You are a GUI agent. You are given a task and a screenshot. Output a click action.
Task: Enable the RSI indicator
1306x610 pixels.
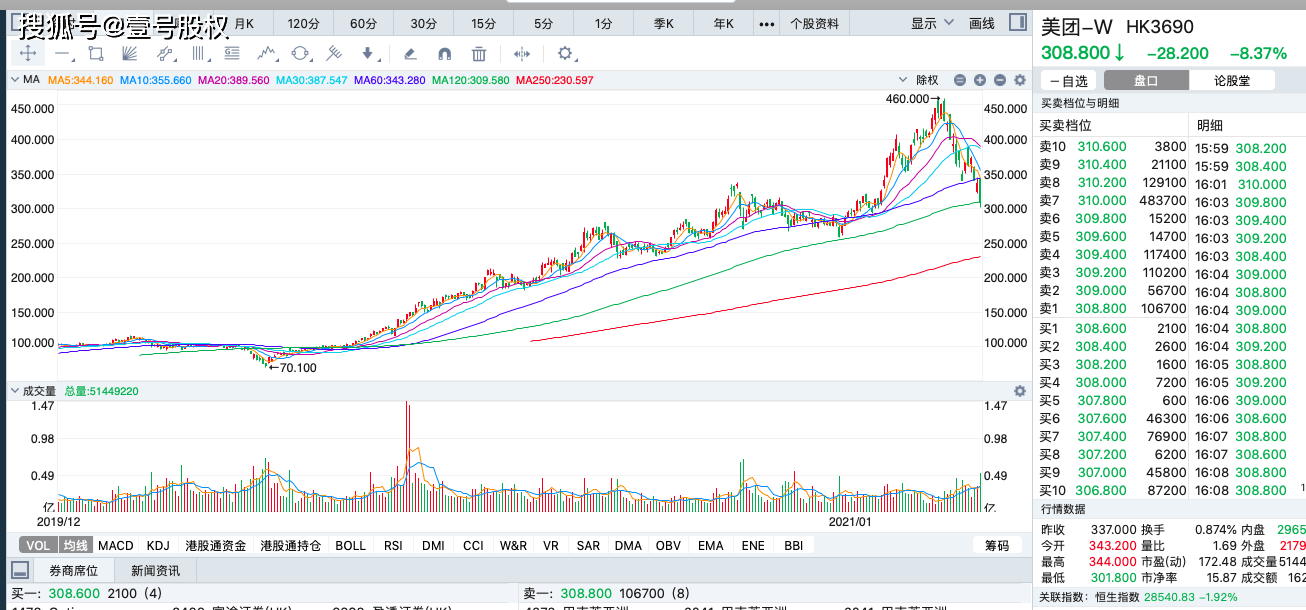393,545
